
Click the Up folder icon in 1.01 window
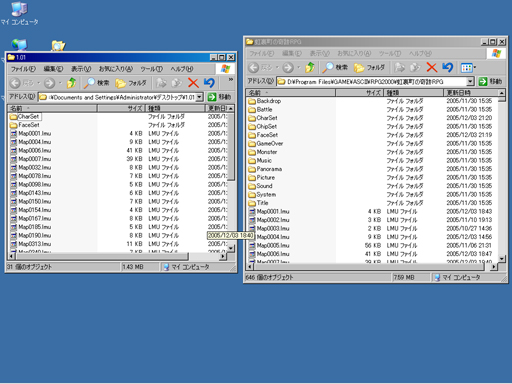coord(71,83)
